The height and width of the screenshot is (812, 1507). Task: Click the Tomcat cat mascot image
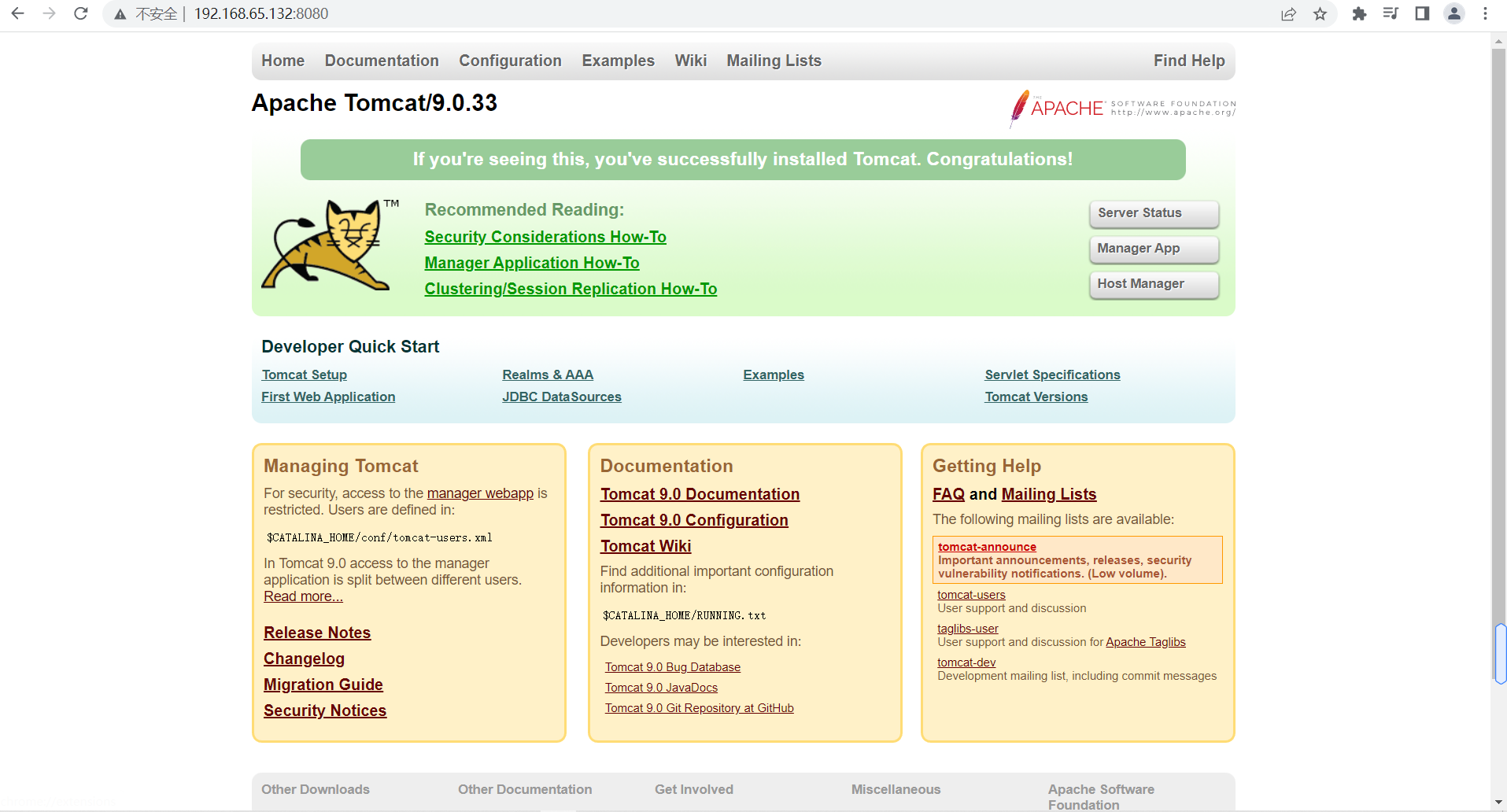(330, 245)
